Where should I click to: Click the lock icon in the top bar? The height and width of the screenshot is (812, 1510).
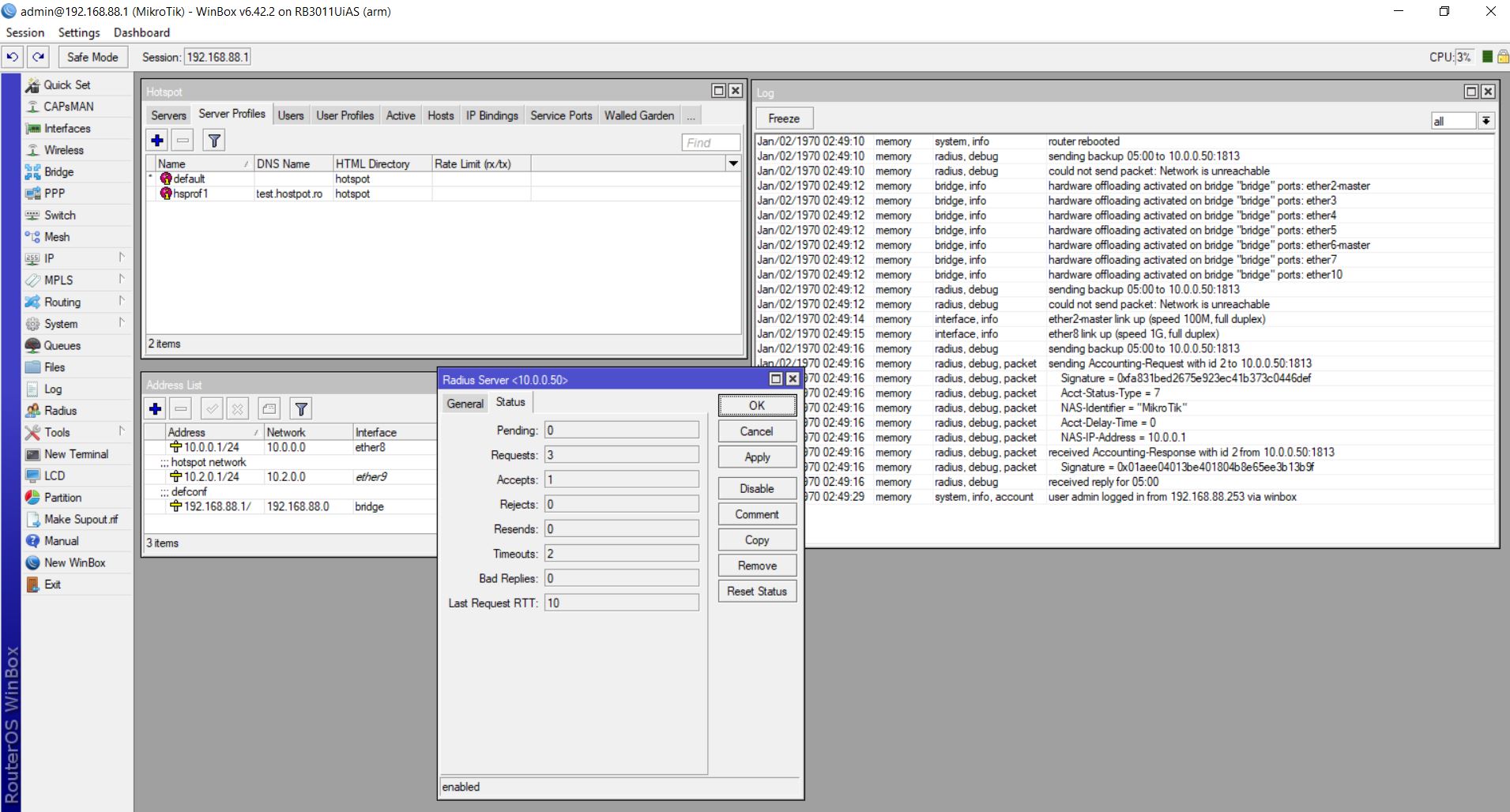(1503, 57)
